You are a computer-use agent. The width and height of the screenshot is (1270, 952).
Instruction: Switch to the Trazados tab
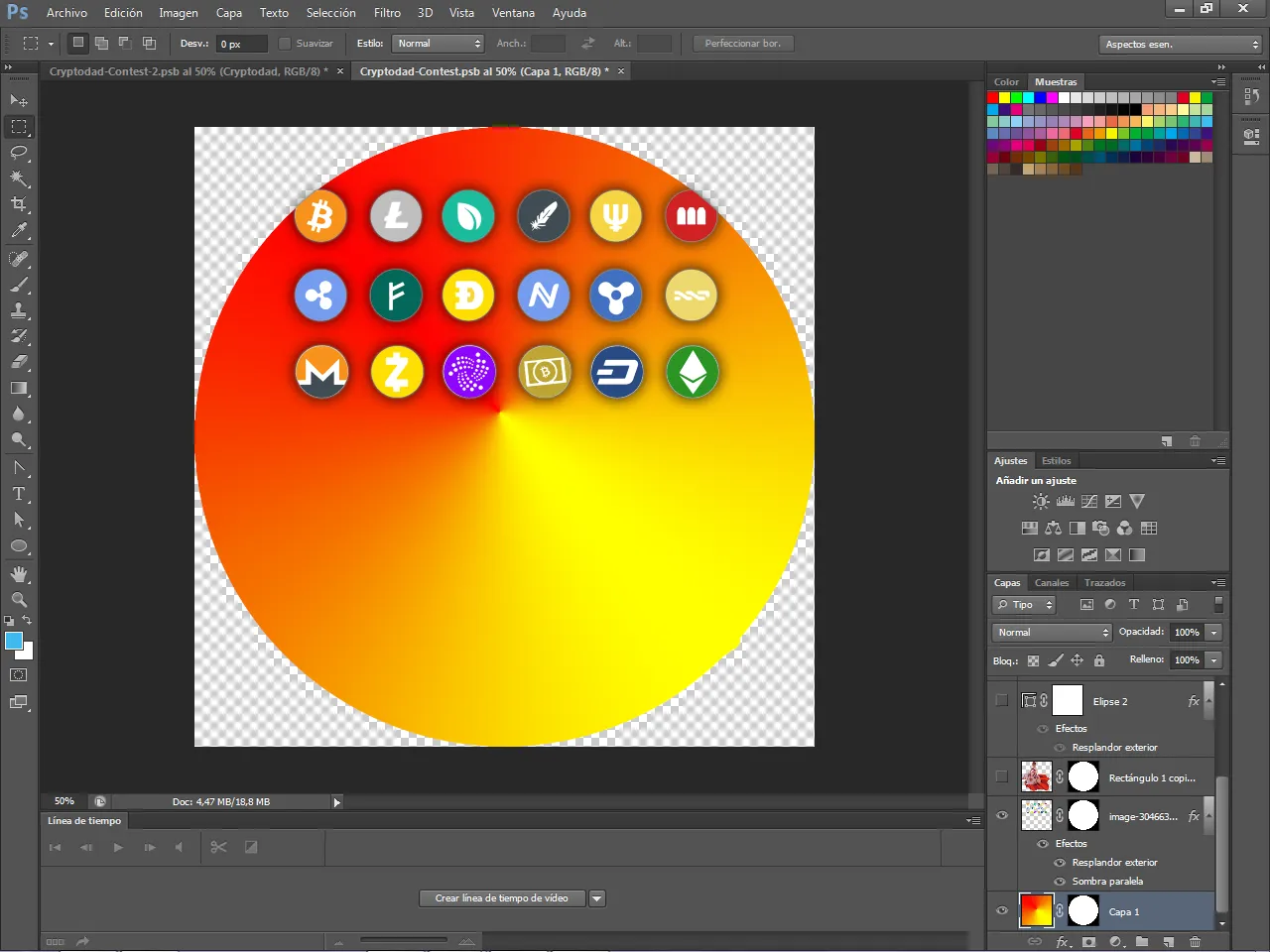point(1104,583)
